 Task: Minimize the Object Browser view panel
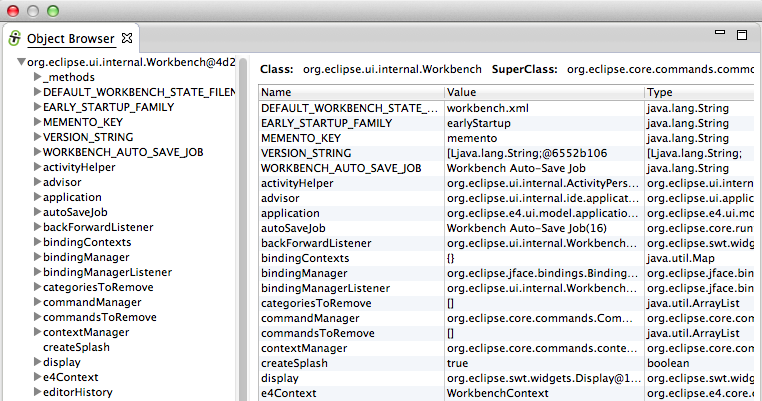pyautogui.click(x=716, y=35)
